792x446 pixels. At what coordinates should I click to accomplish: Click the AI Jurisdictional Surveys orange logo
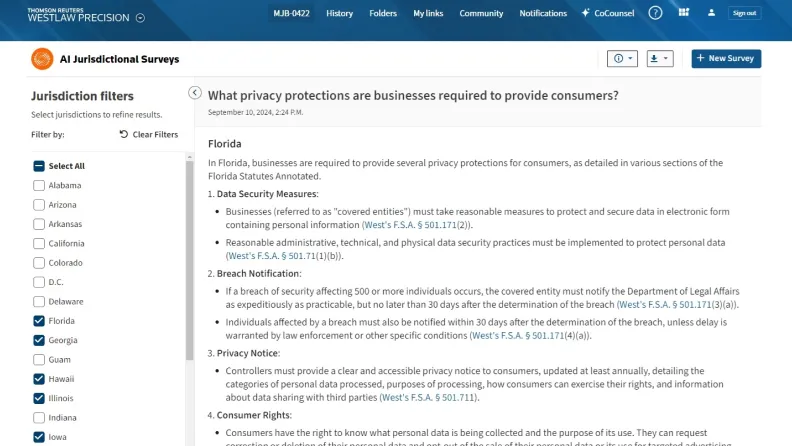click(x=42, y=59)
